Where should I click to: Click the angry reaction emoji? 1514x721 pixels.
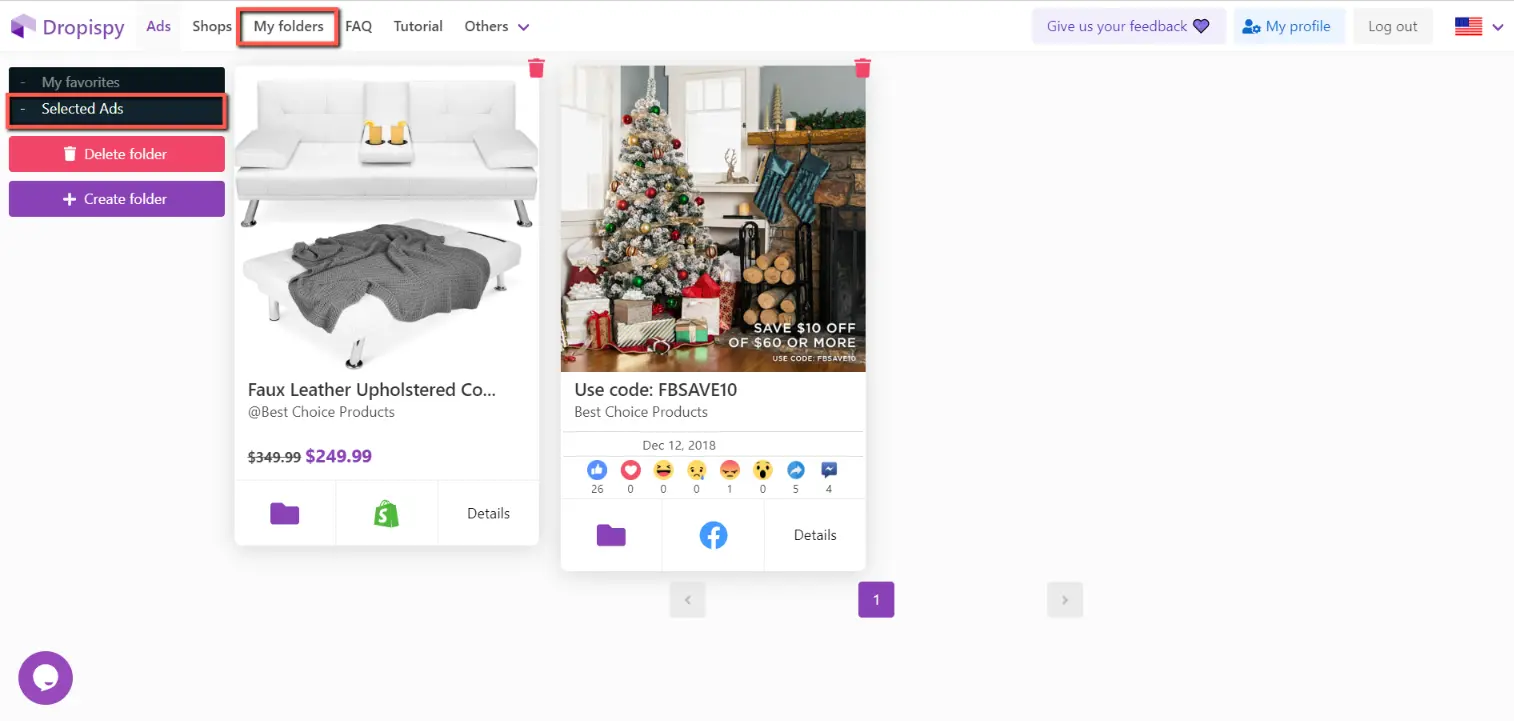(x=729, y=470)
